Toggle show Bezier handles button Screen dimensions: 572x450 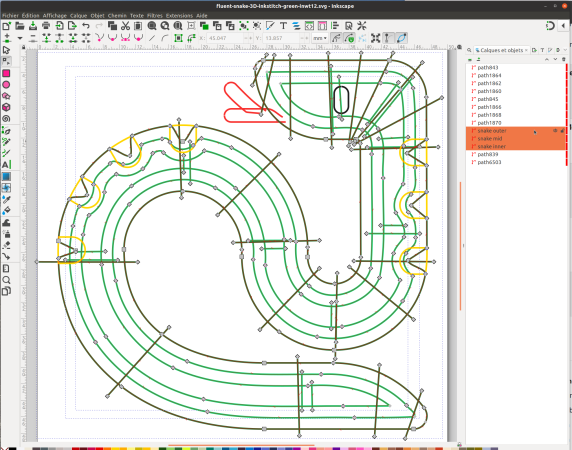tap(389, 38)
